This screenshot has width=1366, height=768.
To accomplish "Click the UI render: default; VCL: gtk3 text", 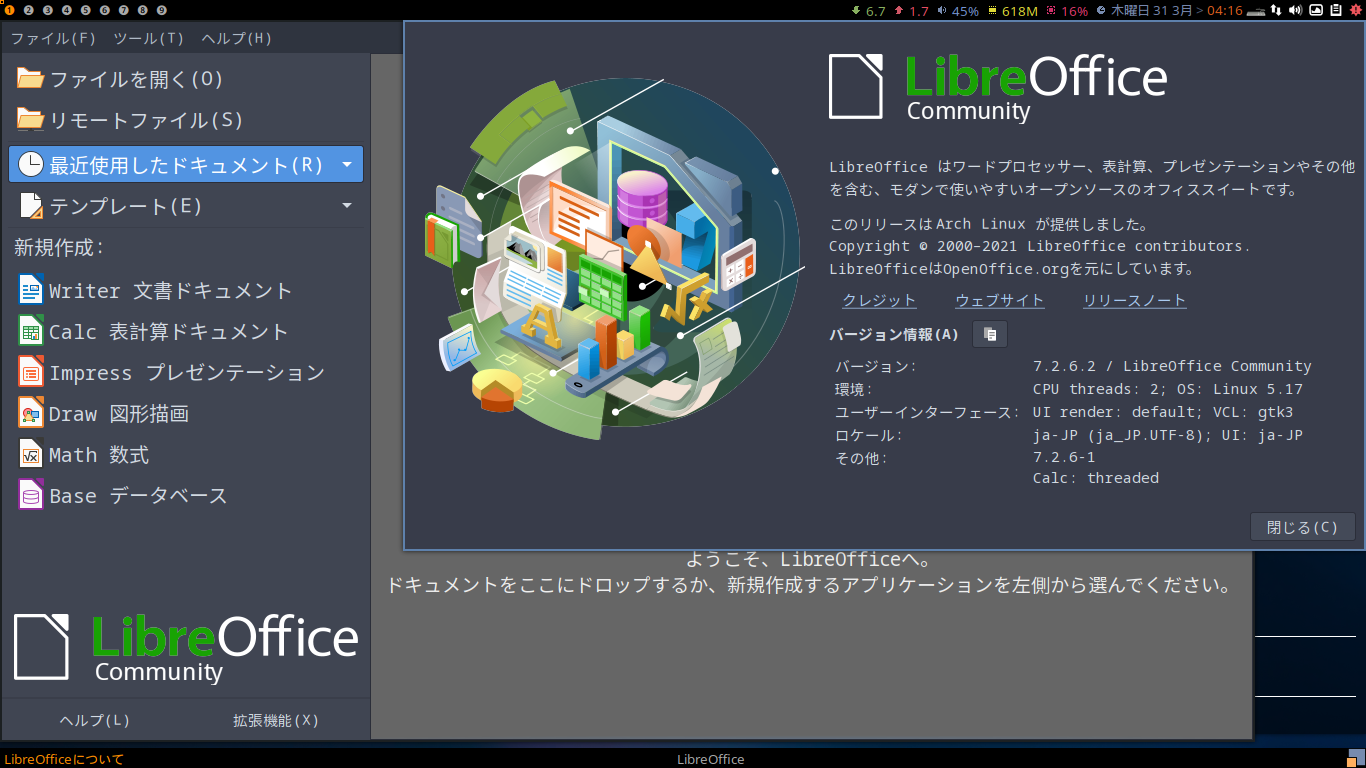I will point(1163,412).
